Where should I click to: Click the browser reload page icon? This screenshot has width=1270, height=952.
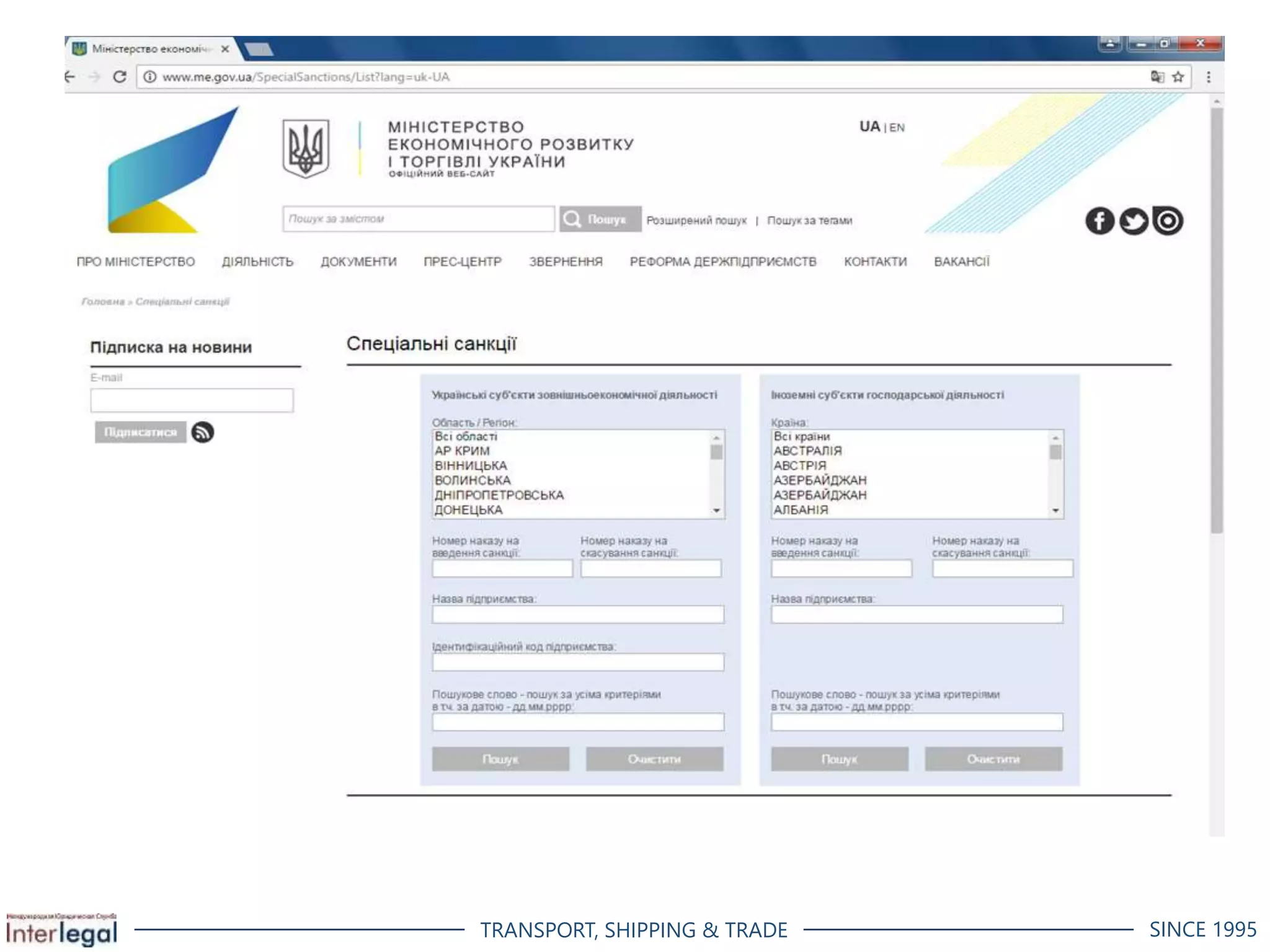pyautogui.click(x=120, y=77)
